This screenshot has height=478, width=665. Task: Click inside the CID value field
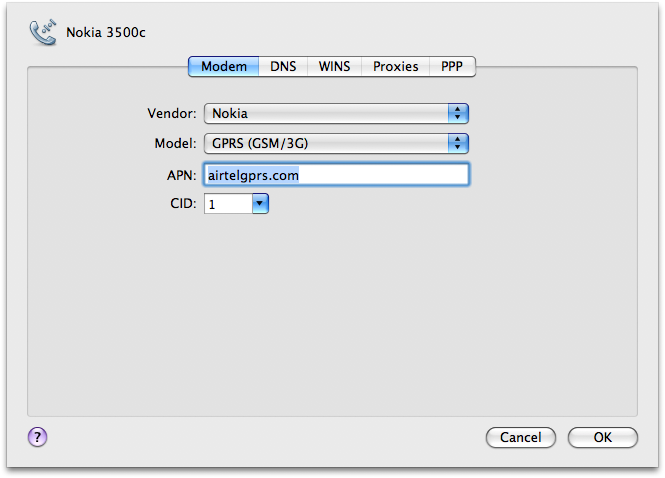tap(226, 204)
